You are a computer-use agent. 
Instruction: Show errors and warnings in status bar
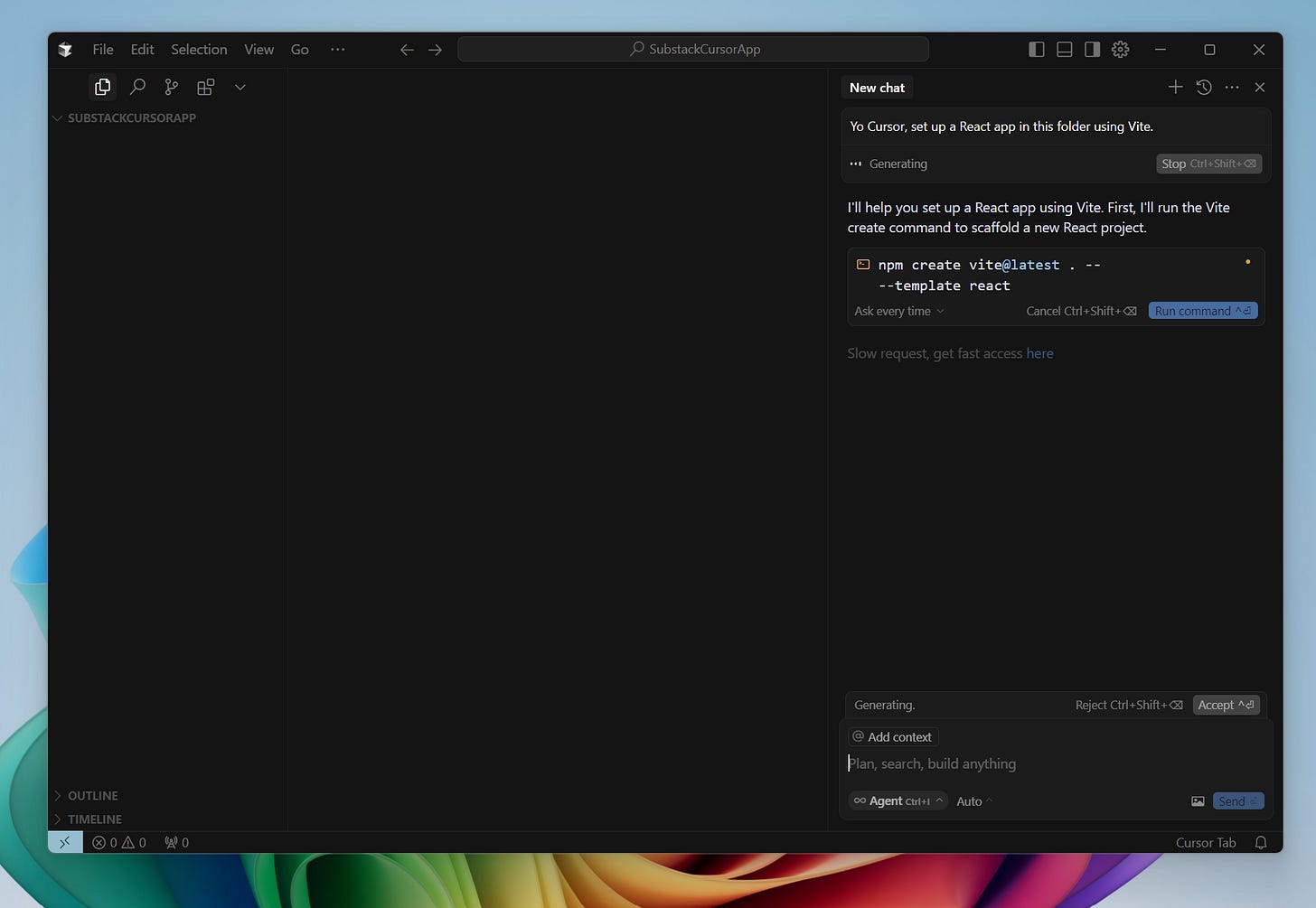tap(119, 842)
